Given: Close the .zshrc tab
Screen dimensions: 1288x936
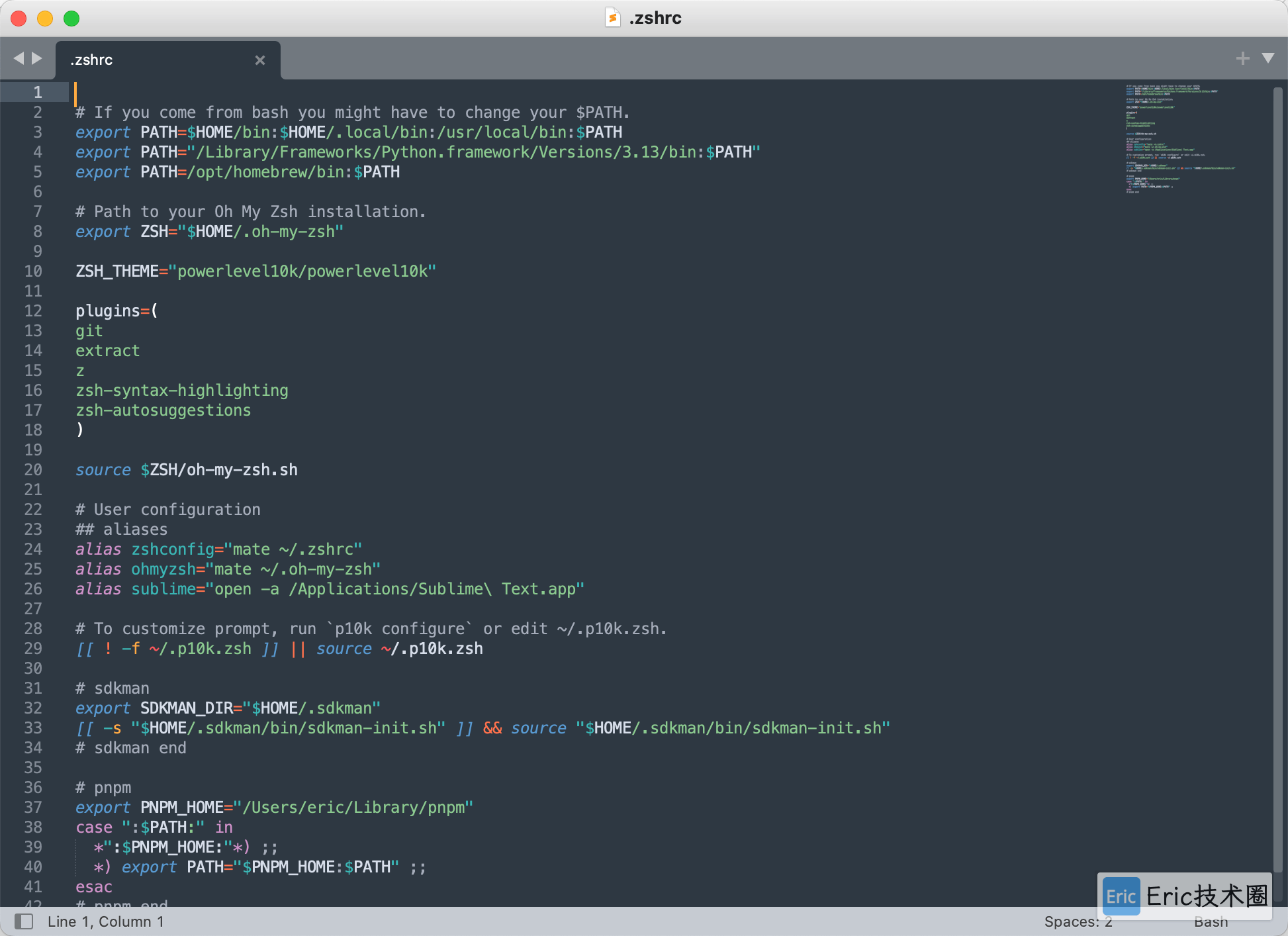Looking at the screenshot, I should [260, 60].
